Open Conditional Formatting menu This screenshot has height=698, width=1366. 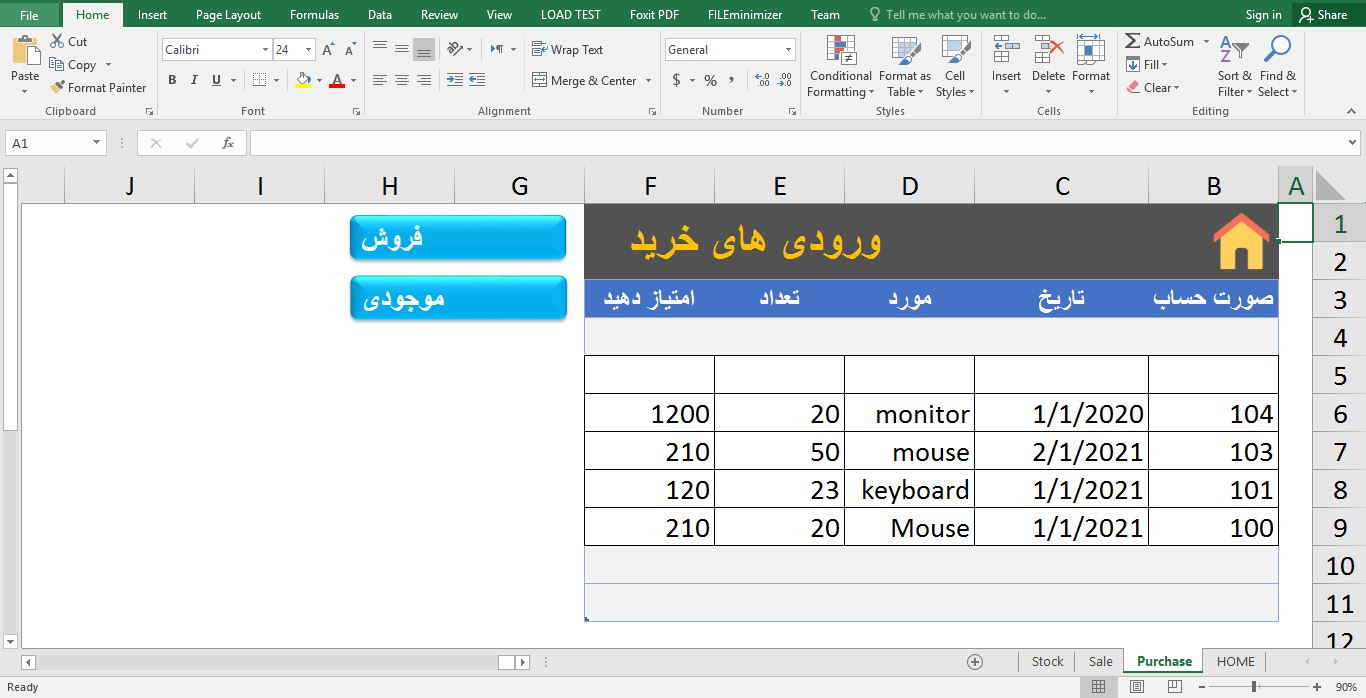841,67
